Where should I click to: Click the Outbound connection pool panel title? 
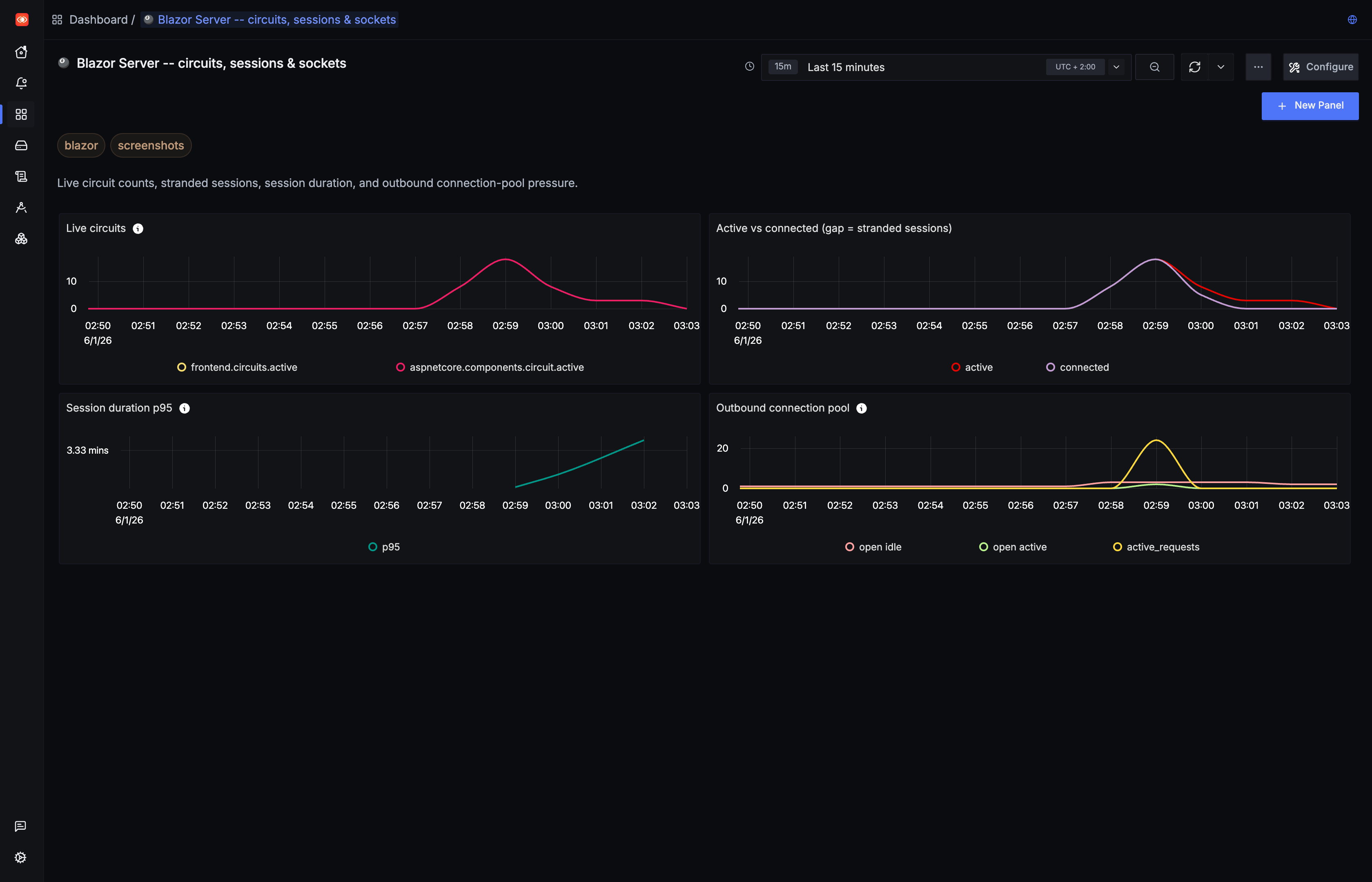pos(782,408)
